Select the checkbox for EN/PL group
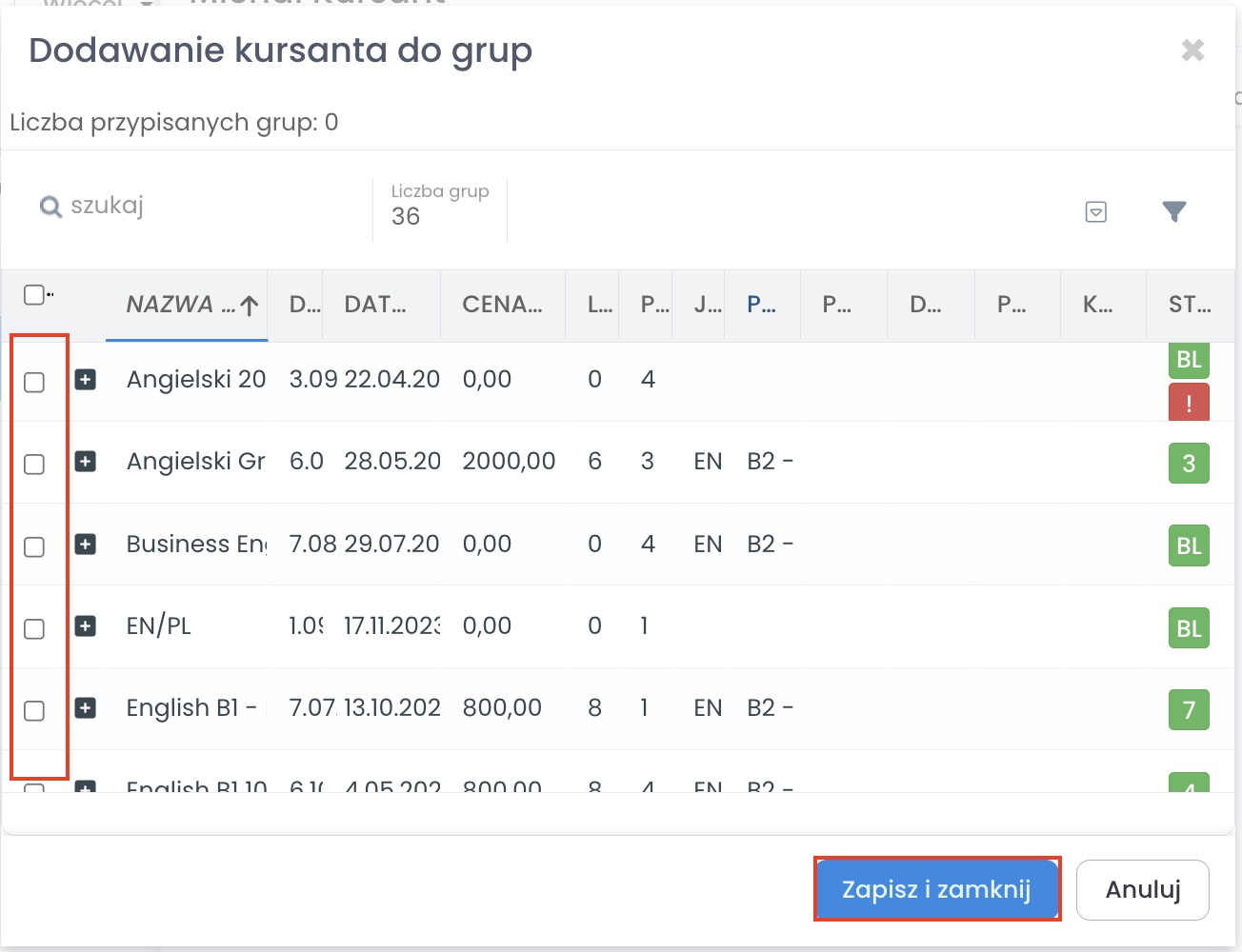The image size is (1242, 952). pos(34,629)
